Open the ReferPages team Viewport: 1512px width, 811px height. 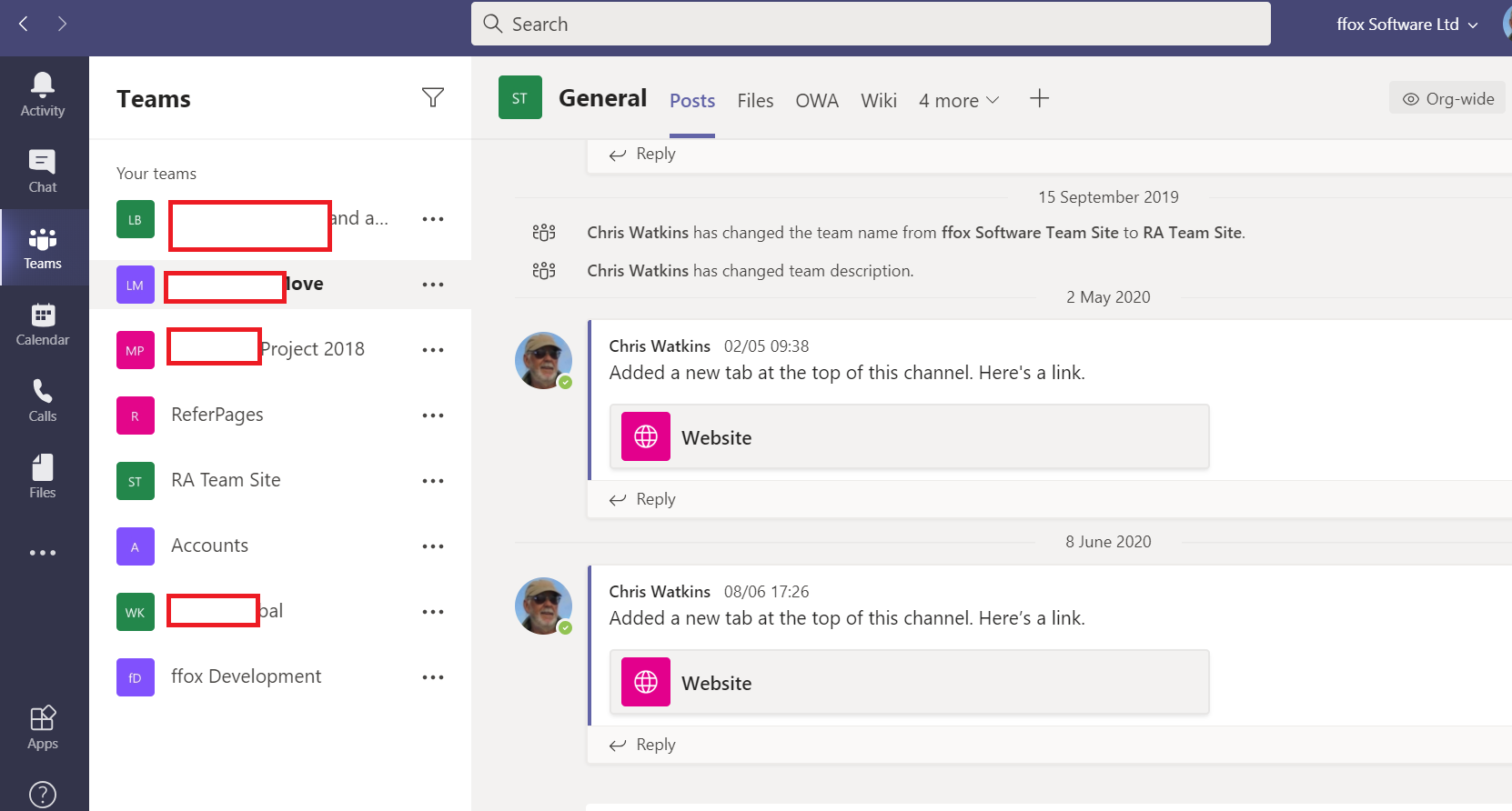pyautogui.click(x=280, y=416)
